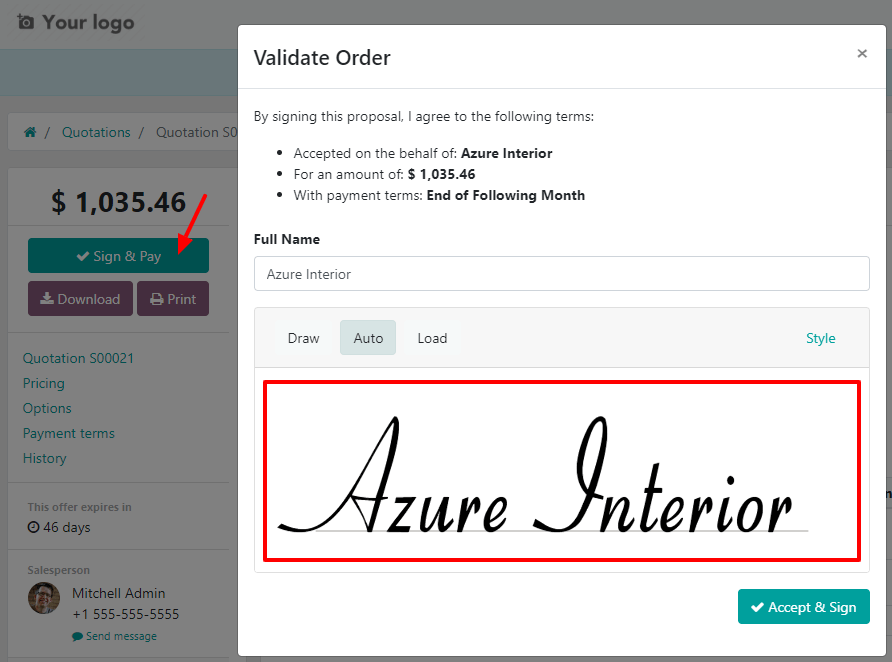Enable the Auto signature mode
This screenshot has width=892, height=662.
click(367, 338)
